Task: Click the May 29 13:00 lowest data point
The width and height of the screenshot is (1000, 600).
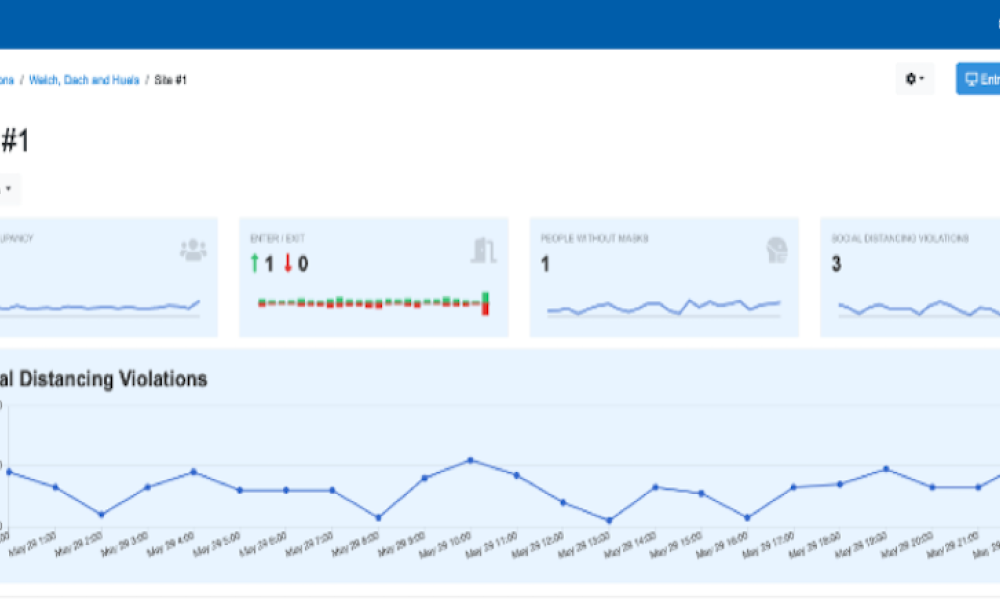Action: coord(609,520)
